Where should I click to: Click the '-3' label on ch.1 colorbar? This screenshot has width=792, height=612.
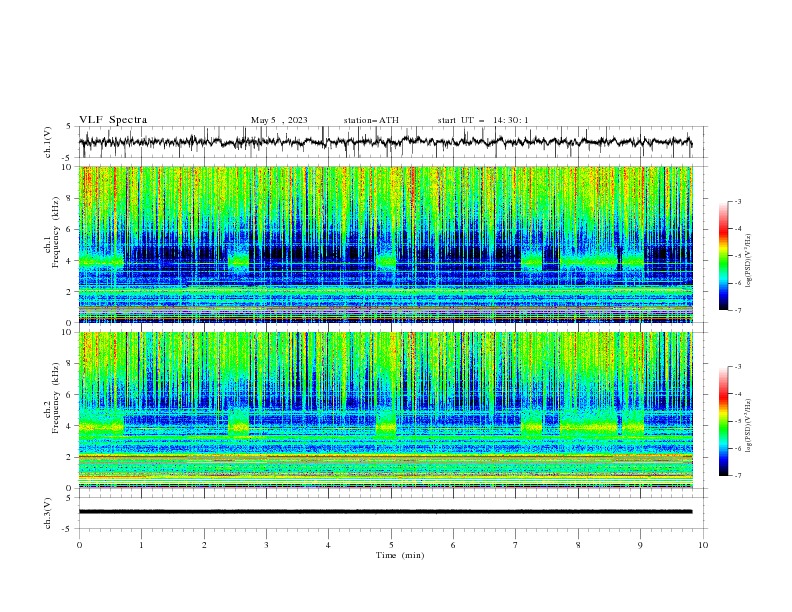point(737,201)
